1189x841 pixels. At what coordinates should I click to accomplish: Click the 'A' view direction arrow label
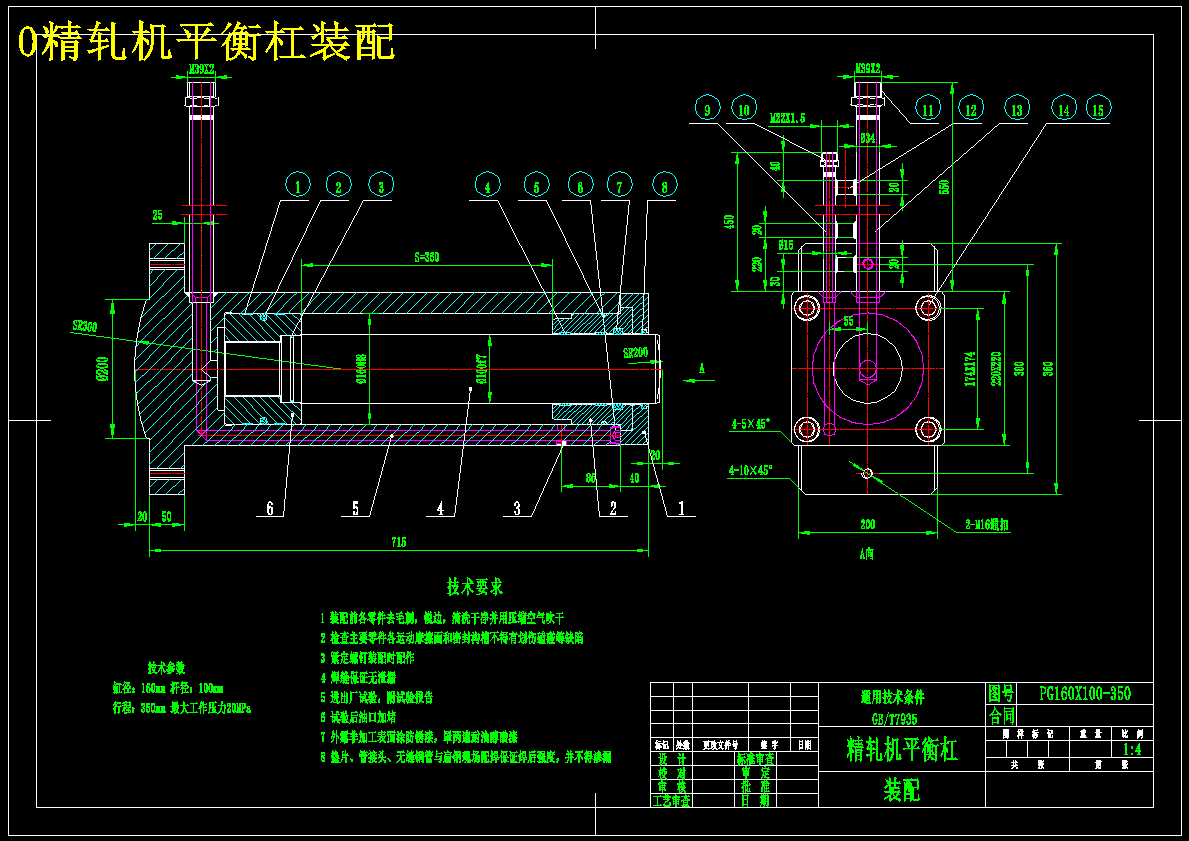pos(701,368)
